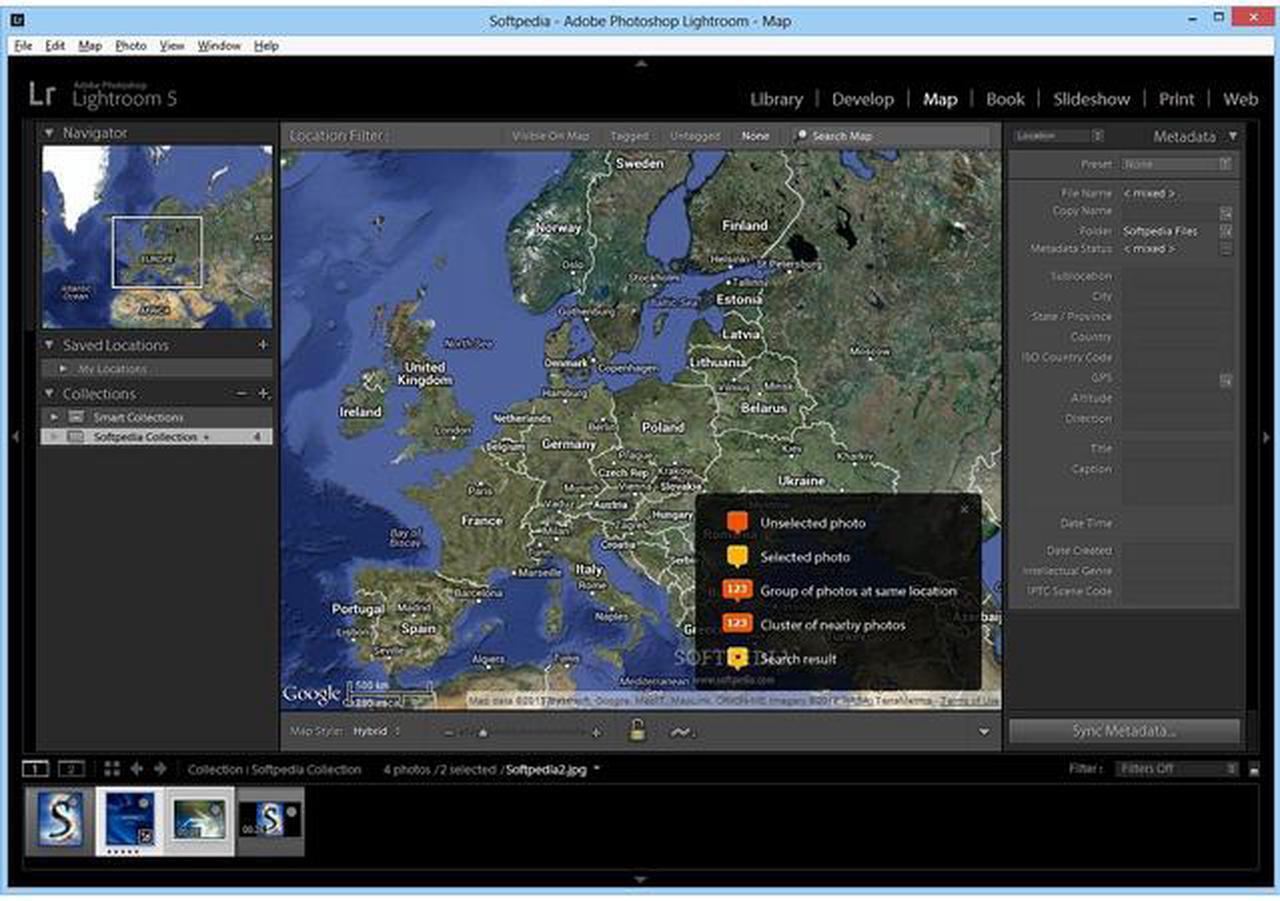Enable the Tagged location filter
This screenshot has height=901, width=1280.
[630, 136]
